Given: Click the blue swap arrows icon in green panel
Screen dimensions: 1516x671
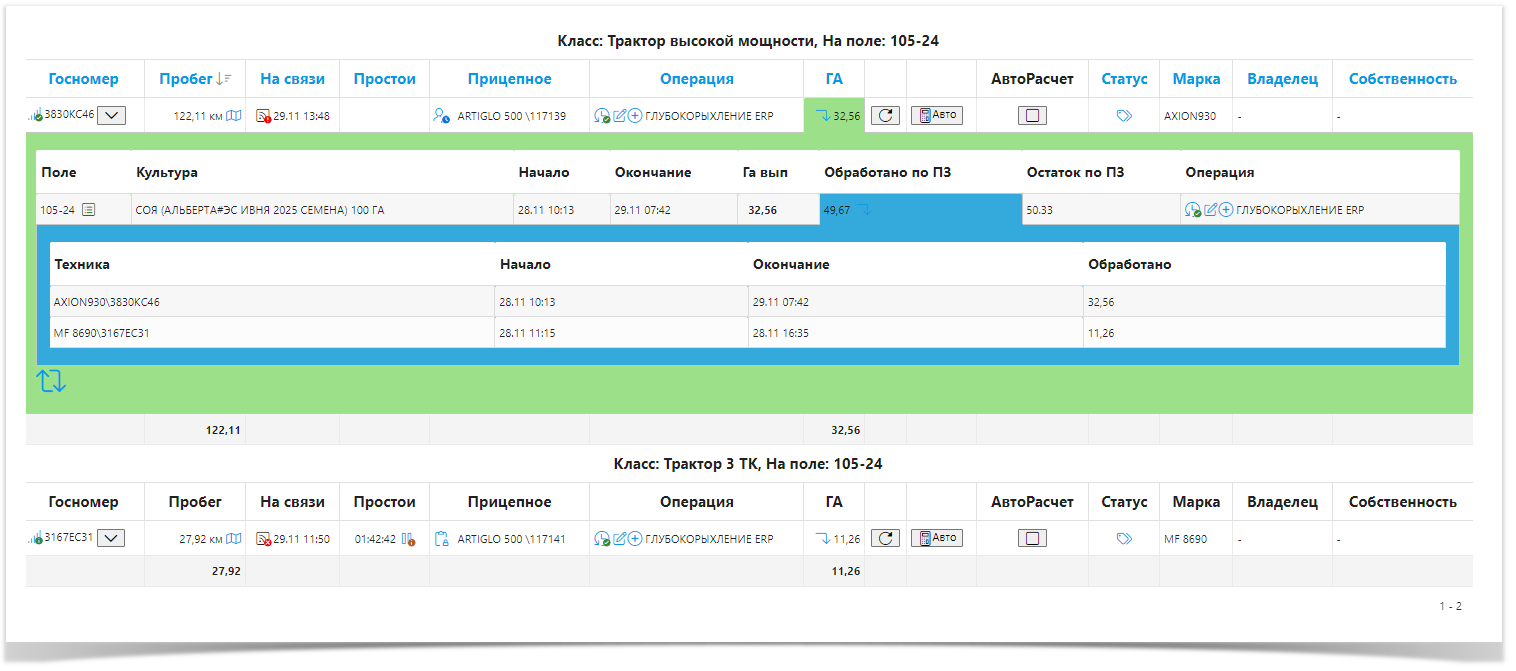Looking at the screenshot, I should pyautogui.click(x=52, y=381).
